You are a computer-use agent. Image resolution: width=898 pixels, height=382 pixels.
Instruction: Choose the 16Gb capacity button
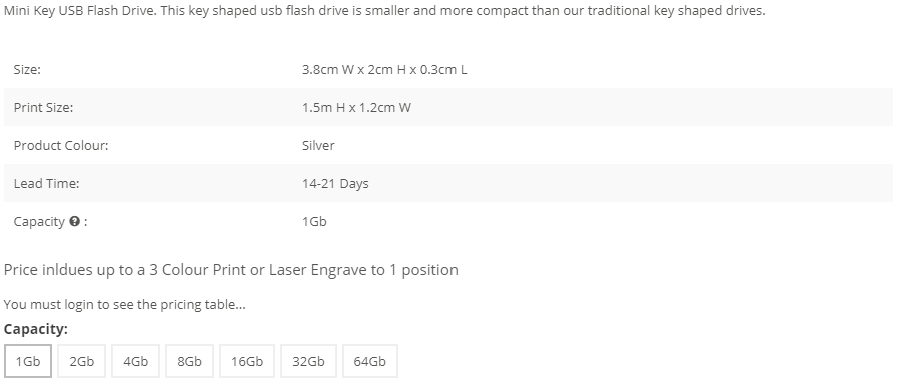coord(247,361)
